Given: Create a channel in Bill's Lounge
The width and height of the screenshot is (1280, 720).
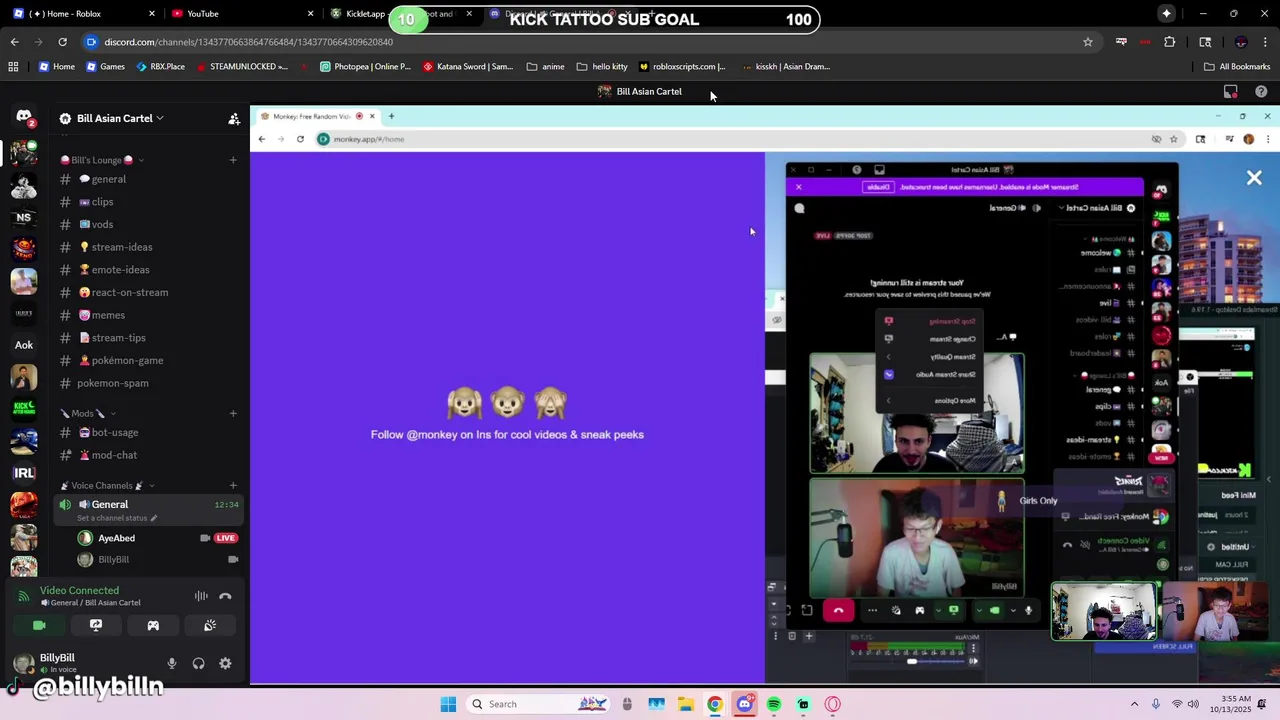Looking at the screenshot, I should click(233, 160).
